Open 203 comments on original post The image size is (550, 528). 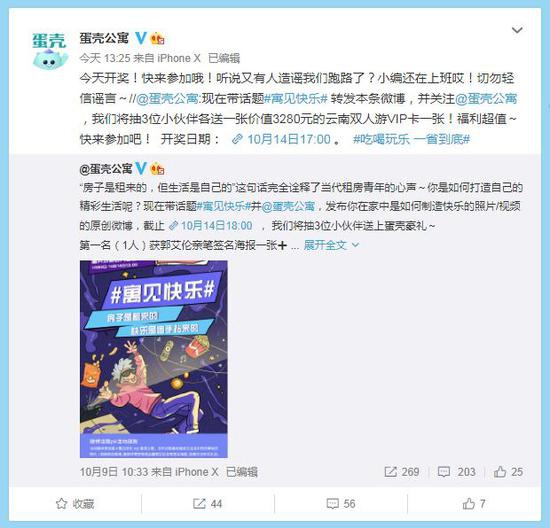(457, 472)
